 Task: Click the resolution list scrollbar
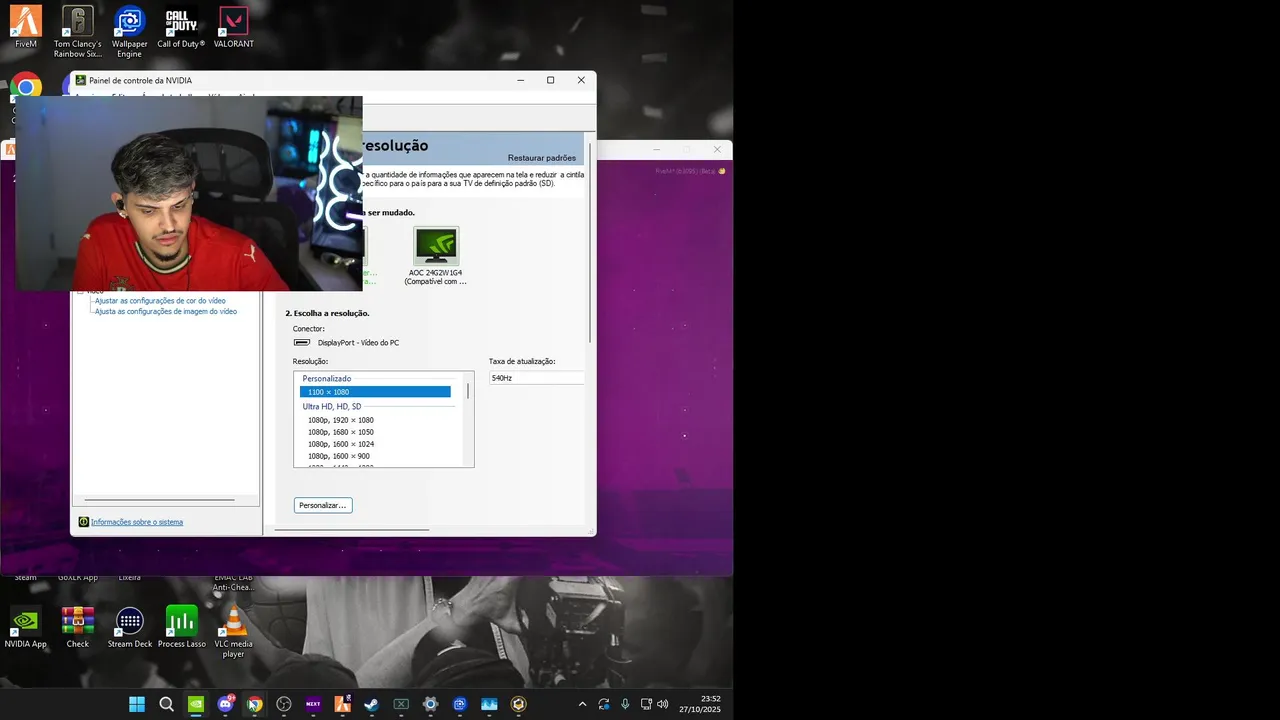pyautogui.click(x=468, y=391)
